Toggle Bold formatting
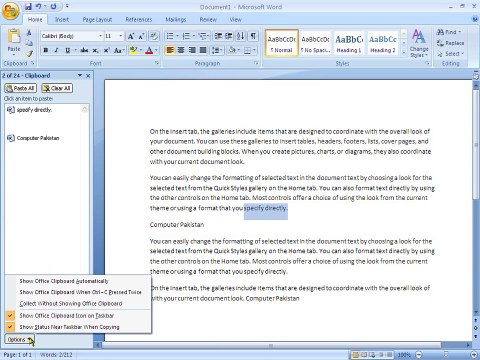Viewport: 480px width, 360px height. pos(46,50)
